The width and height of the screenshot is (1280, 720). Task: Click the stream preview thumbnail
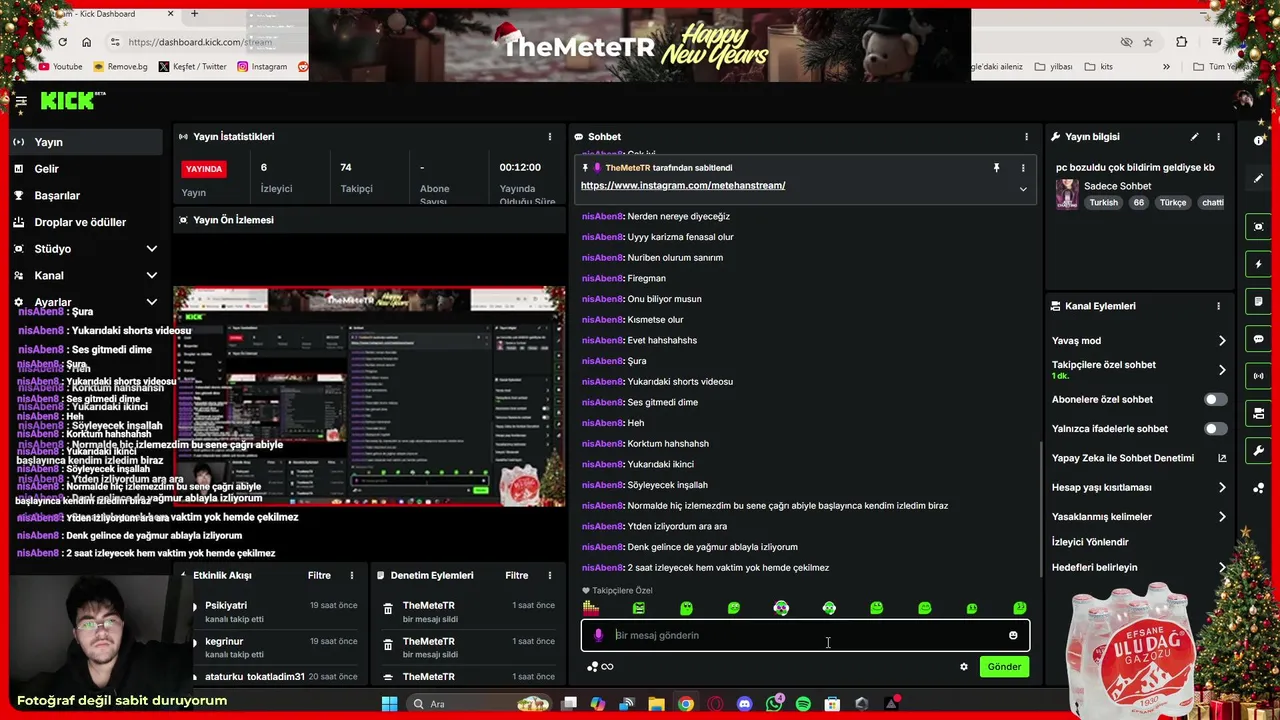pos(369,397)
